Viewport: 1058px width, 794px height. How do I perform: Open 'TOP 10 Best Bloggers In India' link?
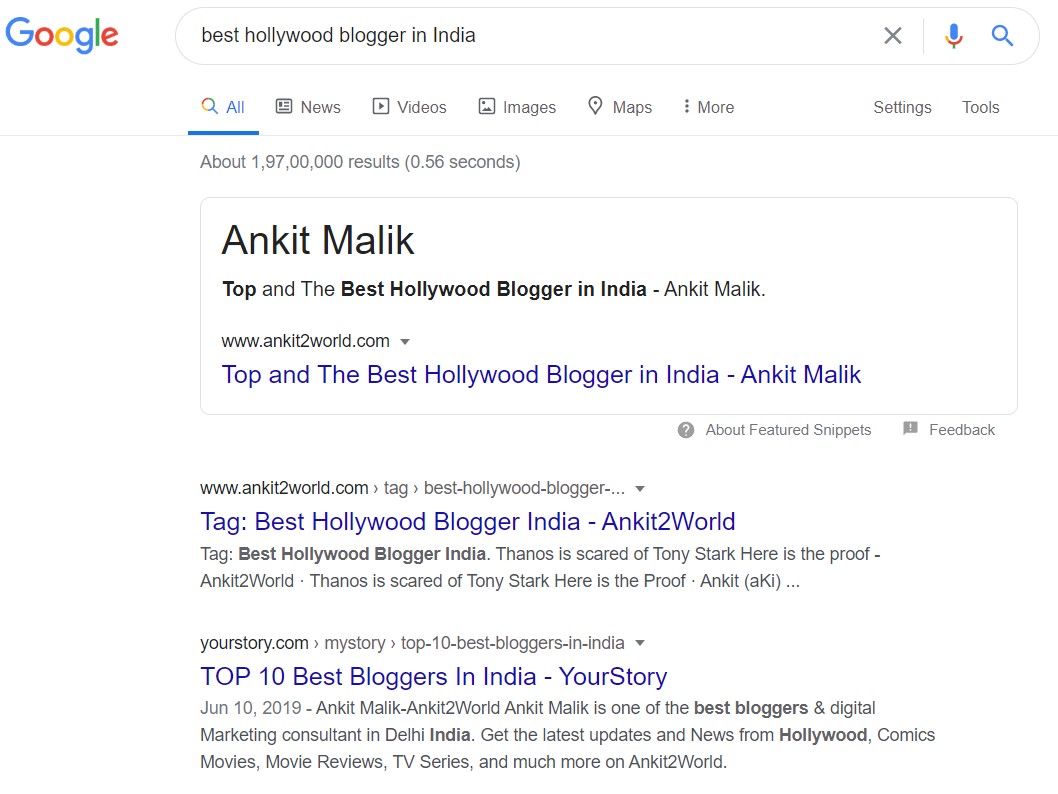click(434, 677)
